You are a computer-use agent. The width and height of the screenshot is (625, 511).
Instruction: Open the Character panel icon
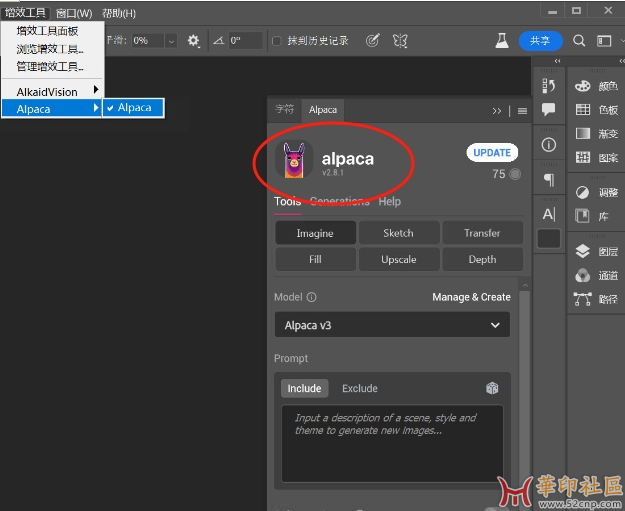[x=549, y=214]
